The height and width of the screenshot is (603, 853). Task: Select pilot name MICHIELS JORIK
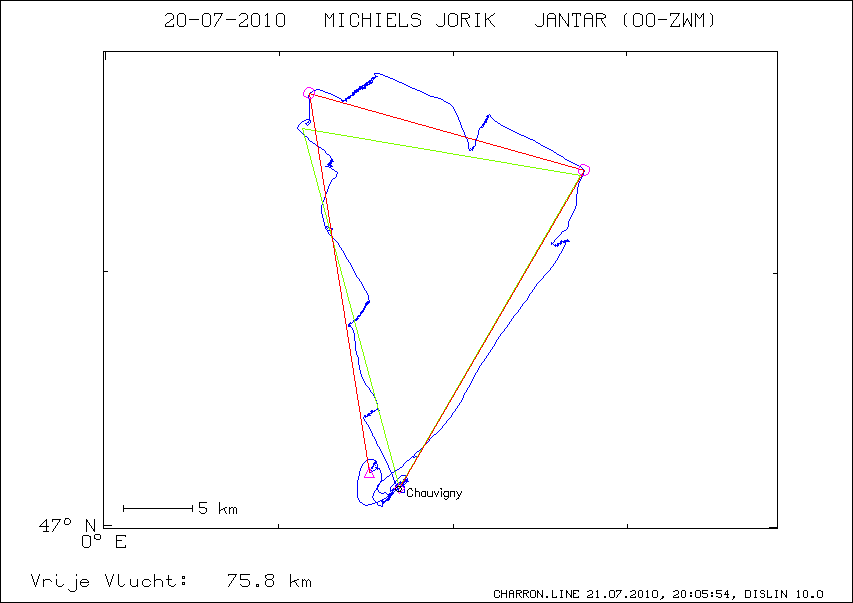[x=410, y=20]
